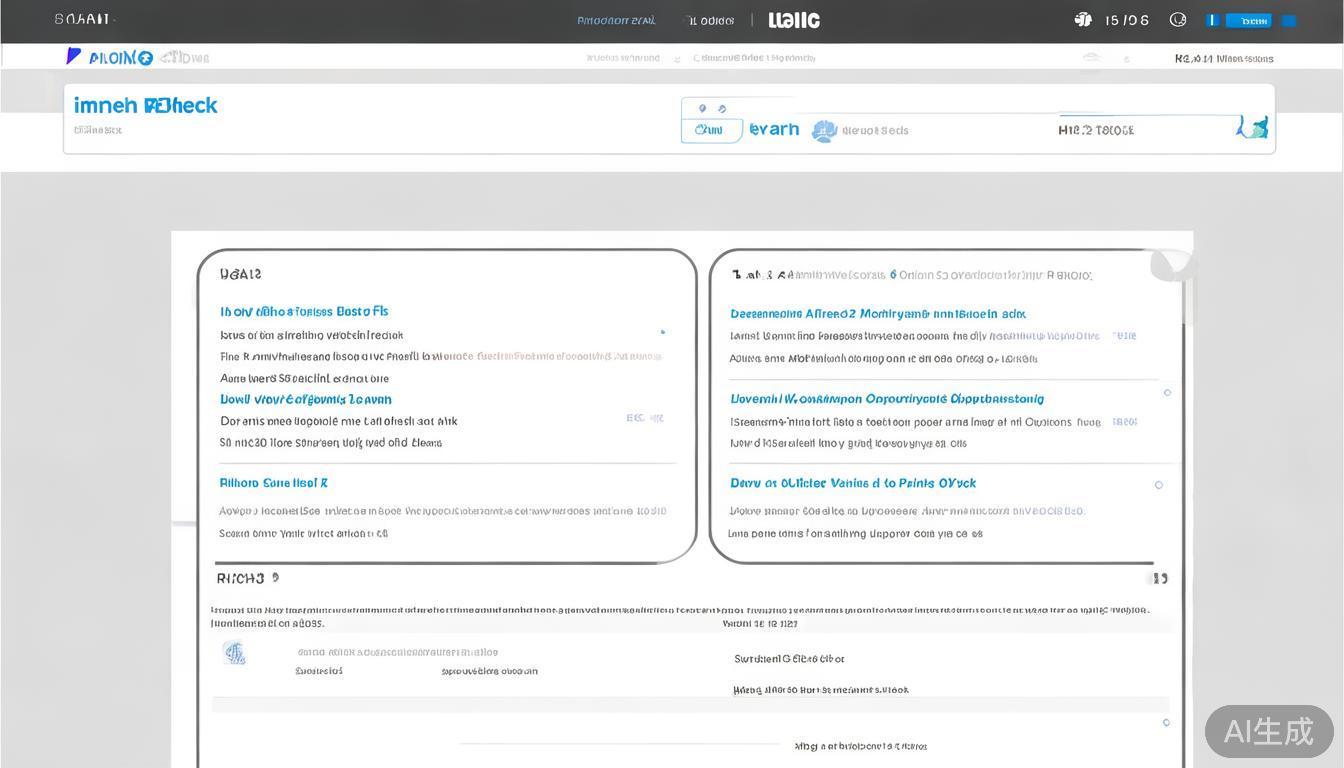Switch to the bold "LIAIIC" top bar item
This screenshot has height=768, width=1344.
794,20
